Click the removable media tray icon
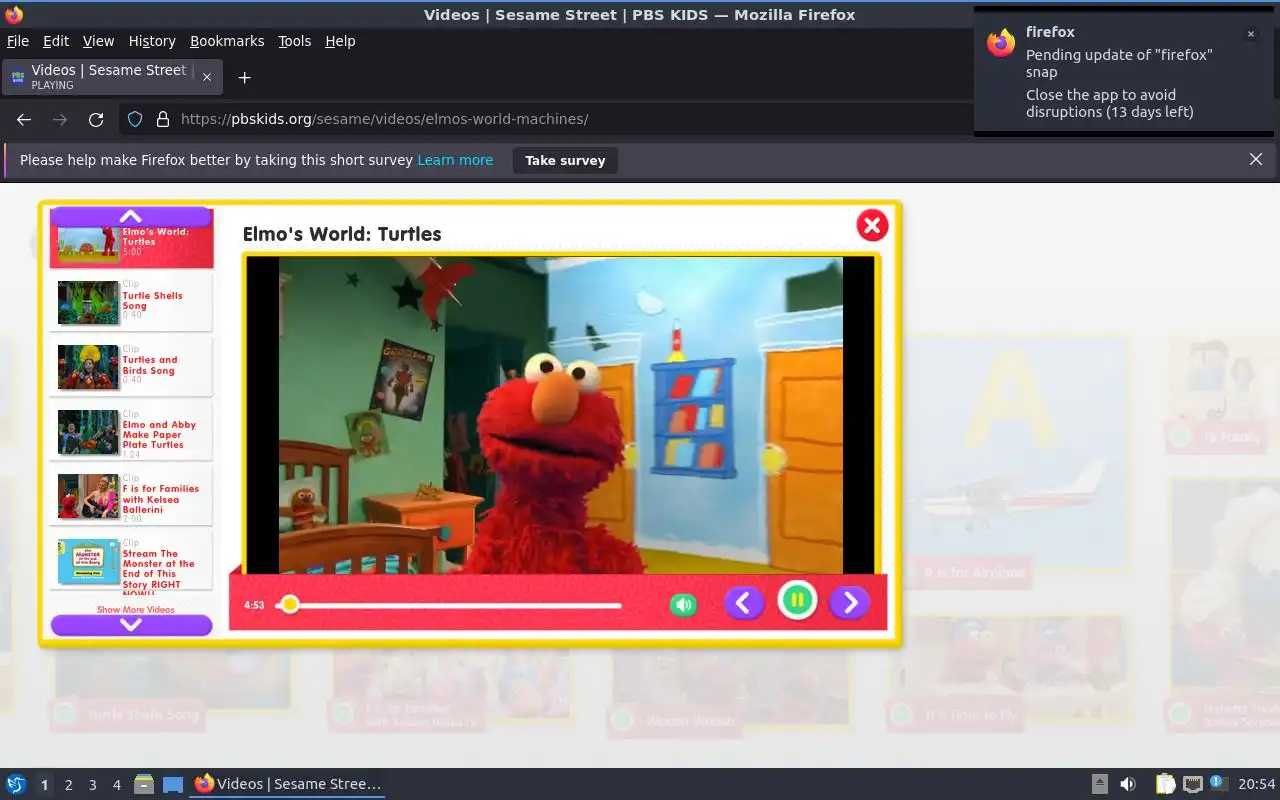This screenshot has width=1280, height=800. [x=1099, y=784]
